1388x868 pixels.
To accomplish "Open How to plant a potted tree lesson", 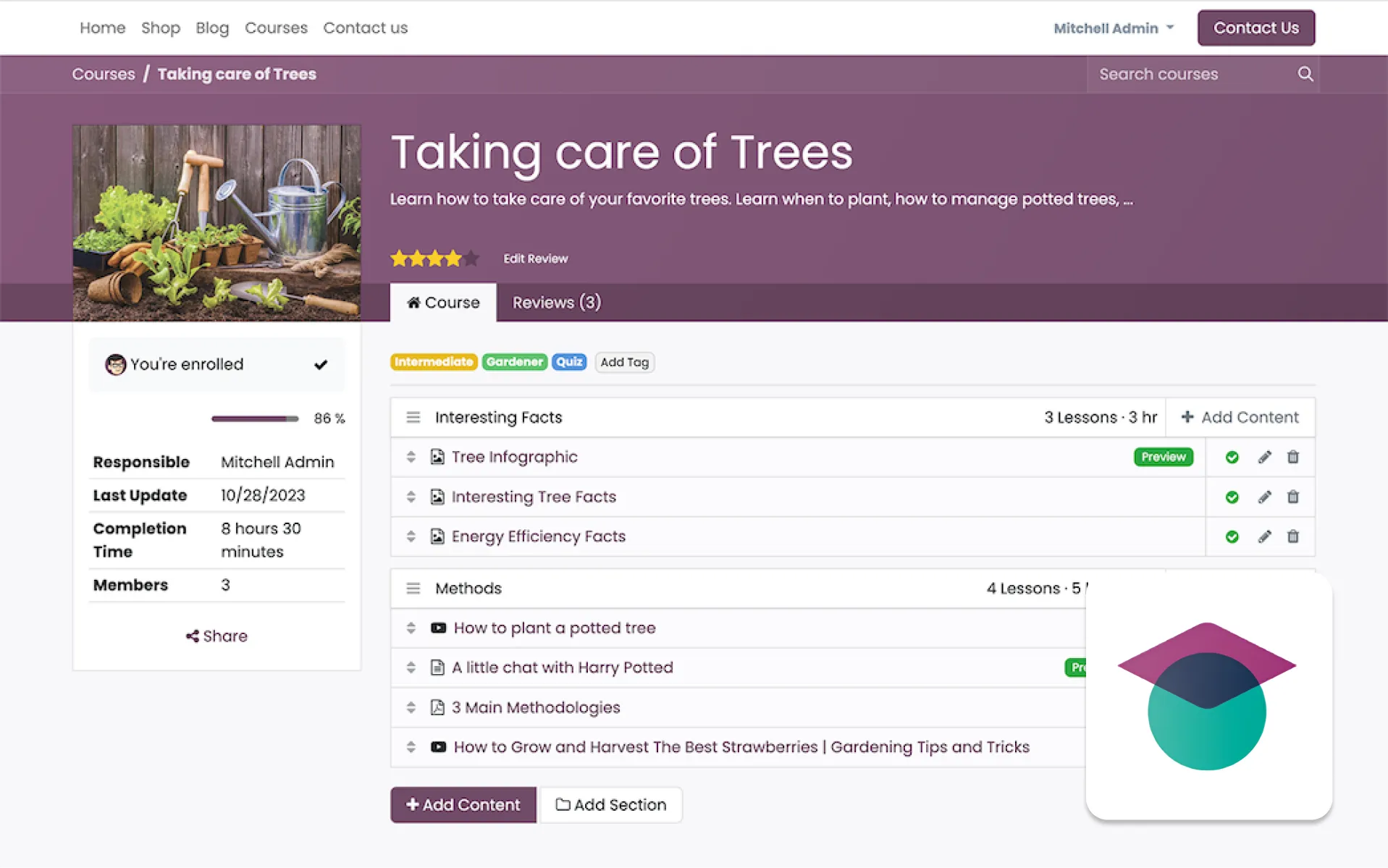I will (x=555, y=628).
